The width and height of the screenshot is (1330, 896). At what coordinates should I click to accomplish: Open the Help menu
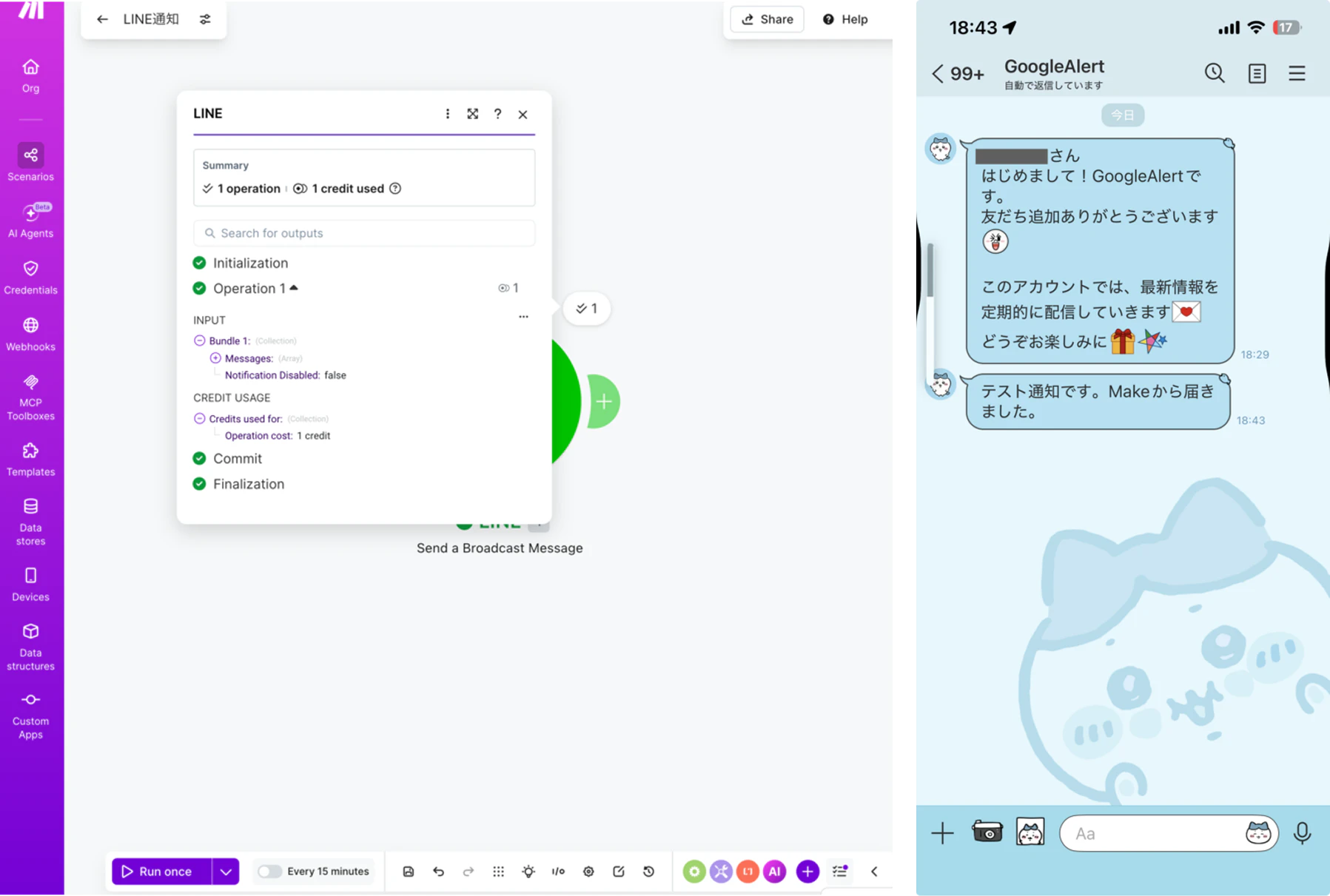coord(845,19)
